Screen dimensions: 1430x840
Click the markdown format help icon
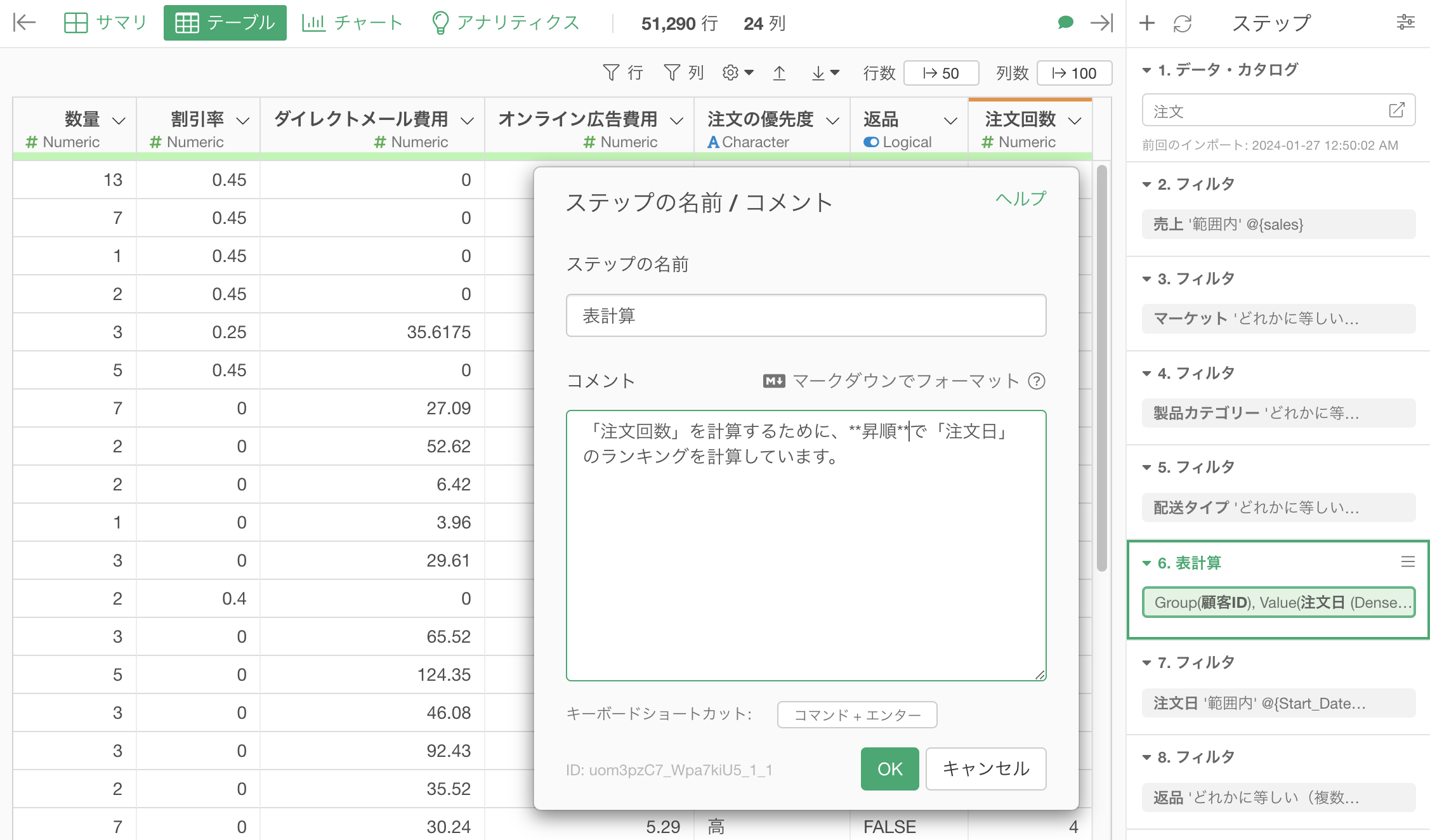tap(1037, 381)
